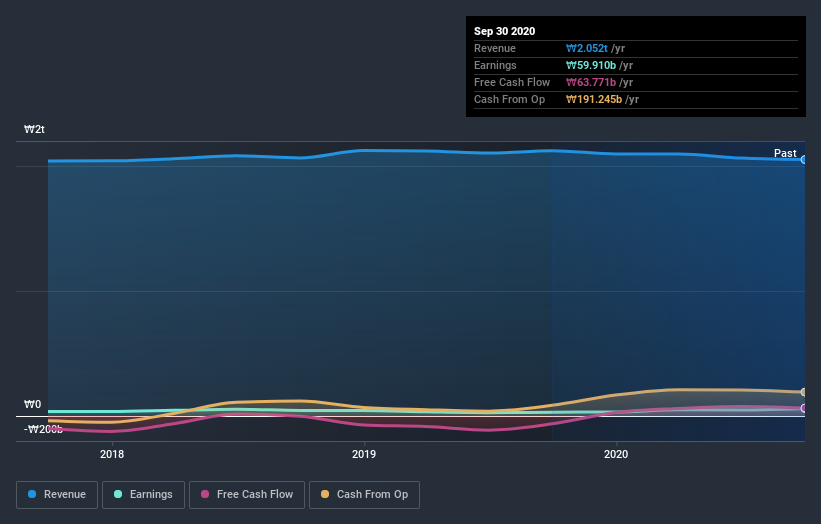821x524 pixels.
Task: Click the ₩2.052t revenue value
Action: pos(586,49)
